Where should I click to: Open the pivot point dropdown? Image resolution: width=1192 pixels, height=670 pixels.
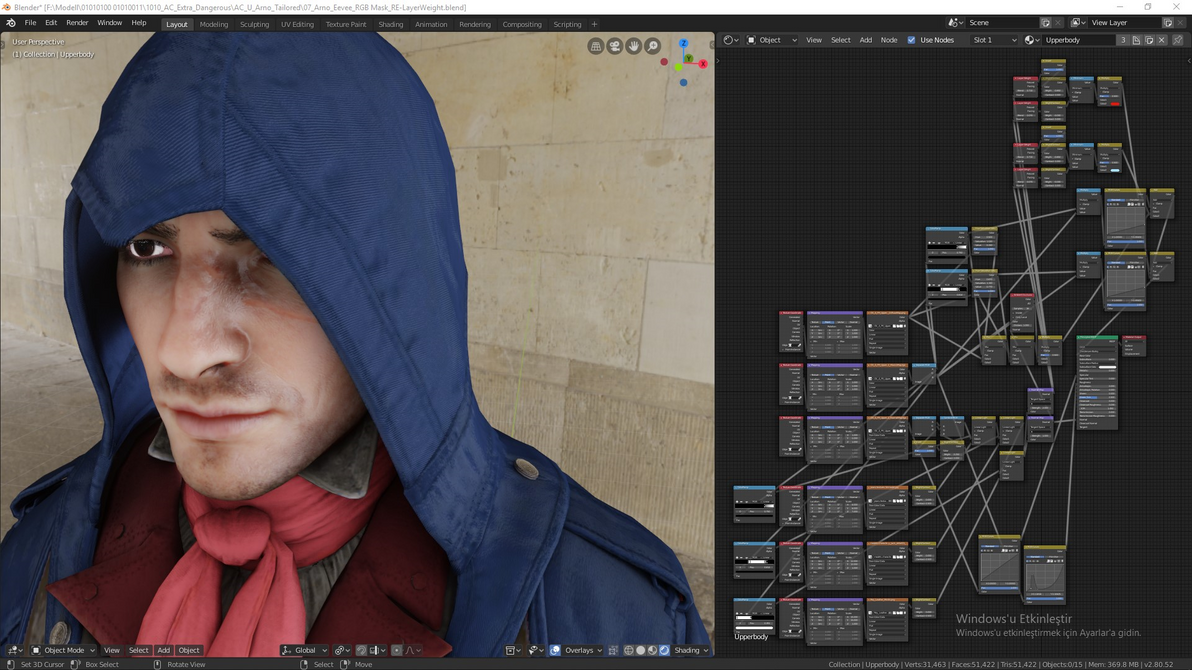[342, 650]
